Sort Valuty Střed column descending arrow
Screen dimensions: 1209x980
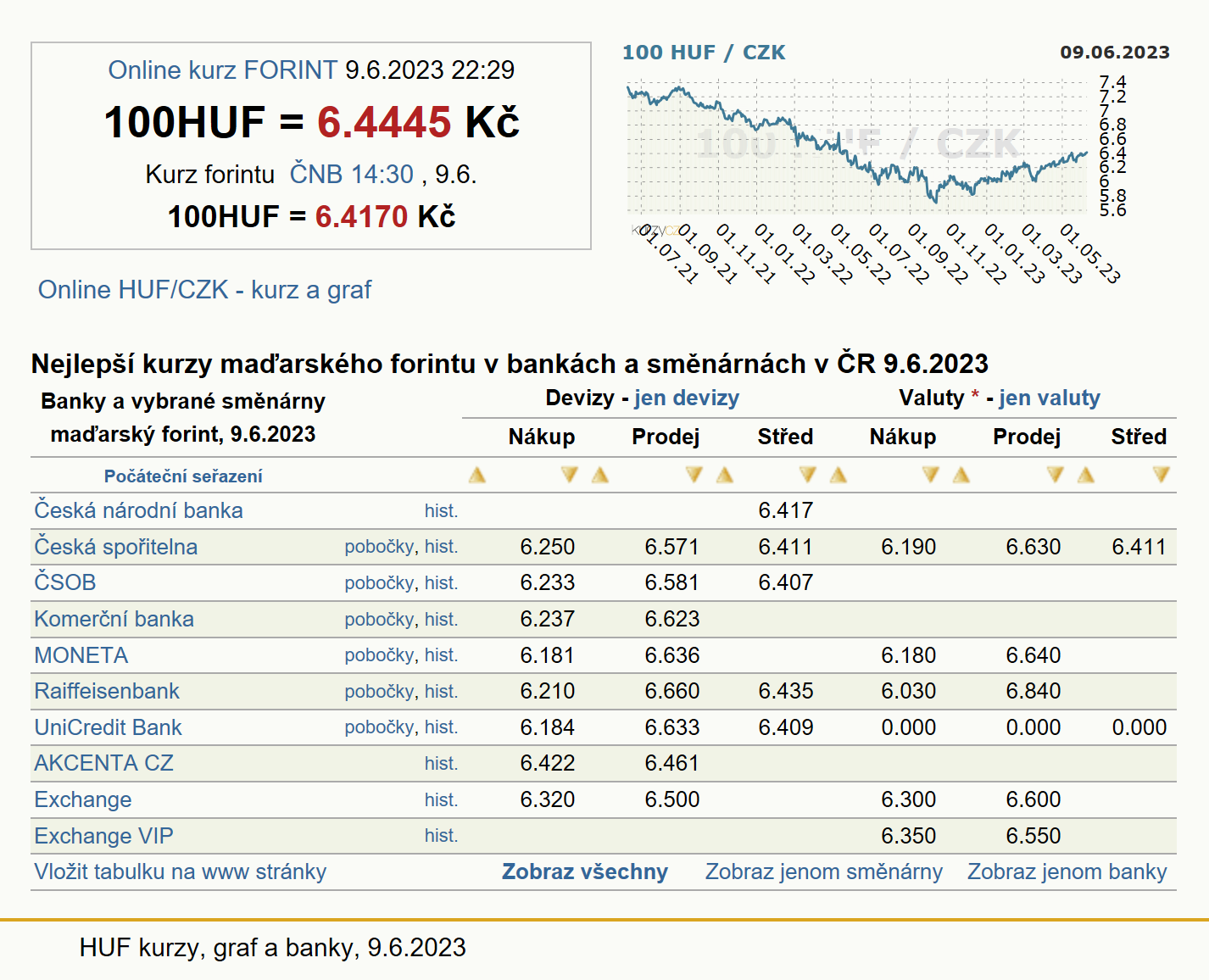point(1162,475)
